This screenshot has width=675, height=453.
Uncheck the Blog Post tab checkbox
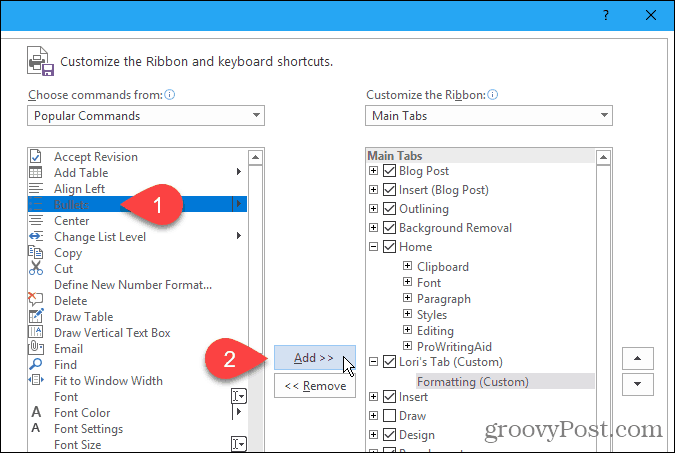pyautogui.click(x=389, y=171)
